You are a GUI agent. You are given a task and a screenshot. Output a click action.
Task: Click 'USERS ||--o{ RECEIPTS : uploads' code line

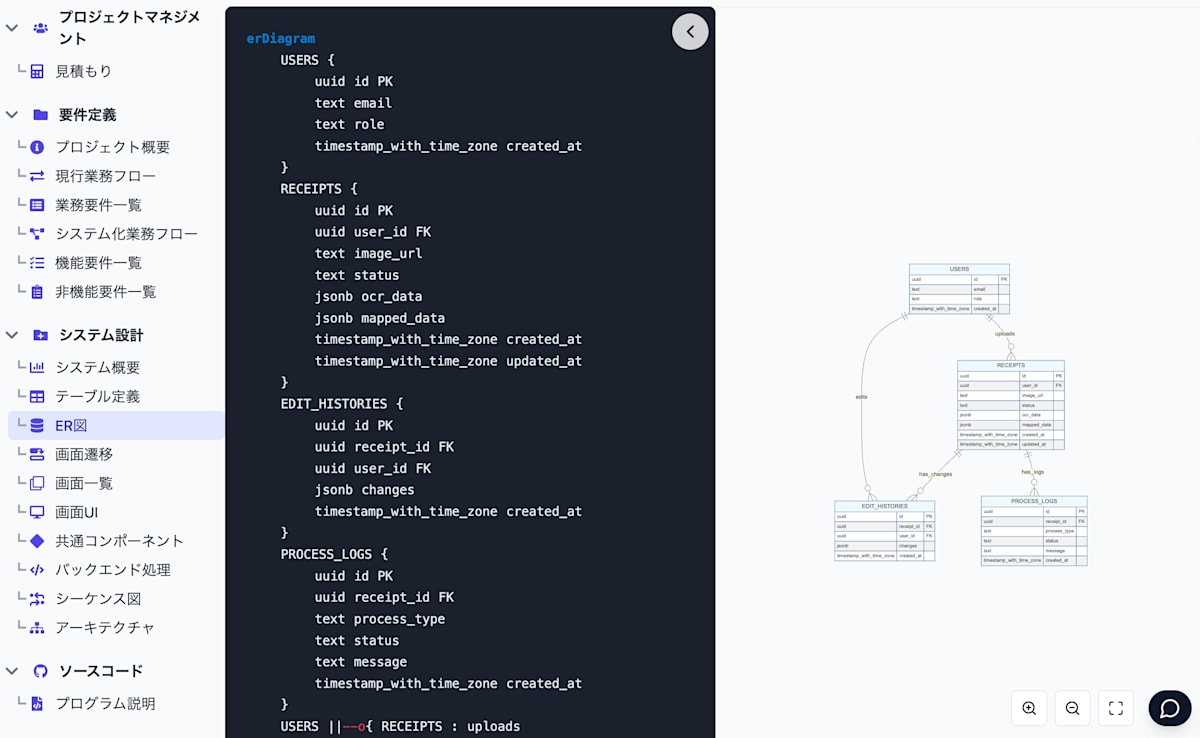coord(400,726)
